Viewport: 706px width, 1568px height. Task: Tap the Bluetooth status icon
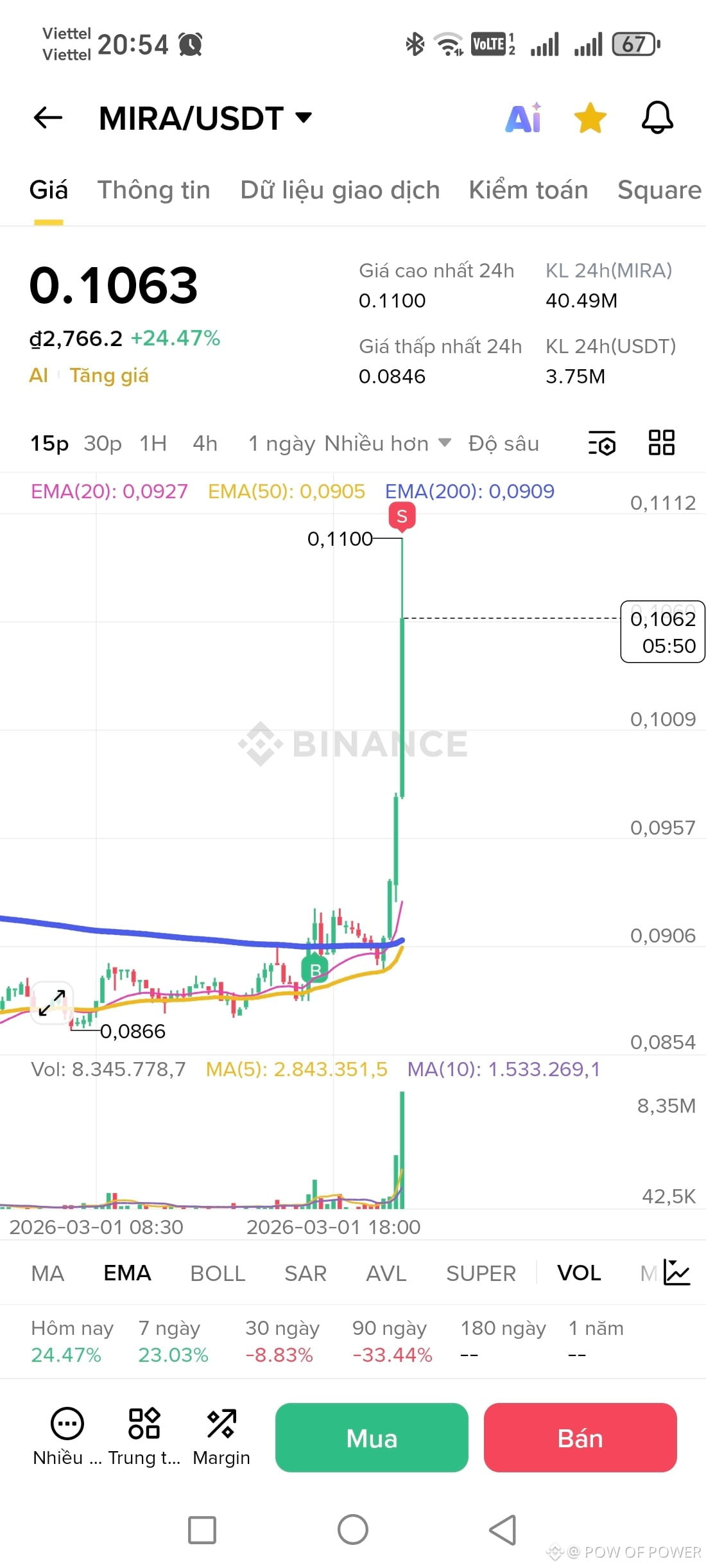pos(415,44)
